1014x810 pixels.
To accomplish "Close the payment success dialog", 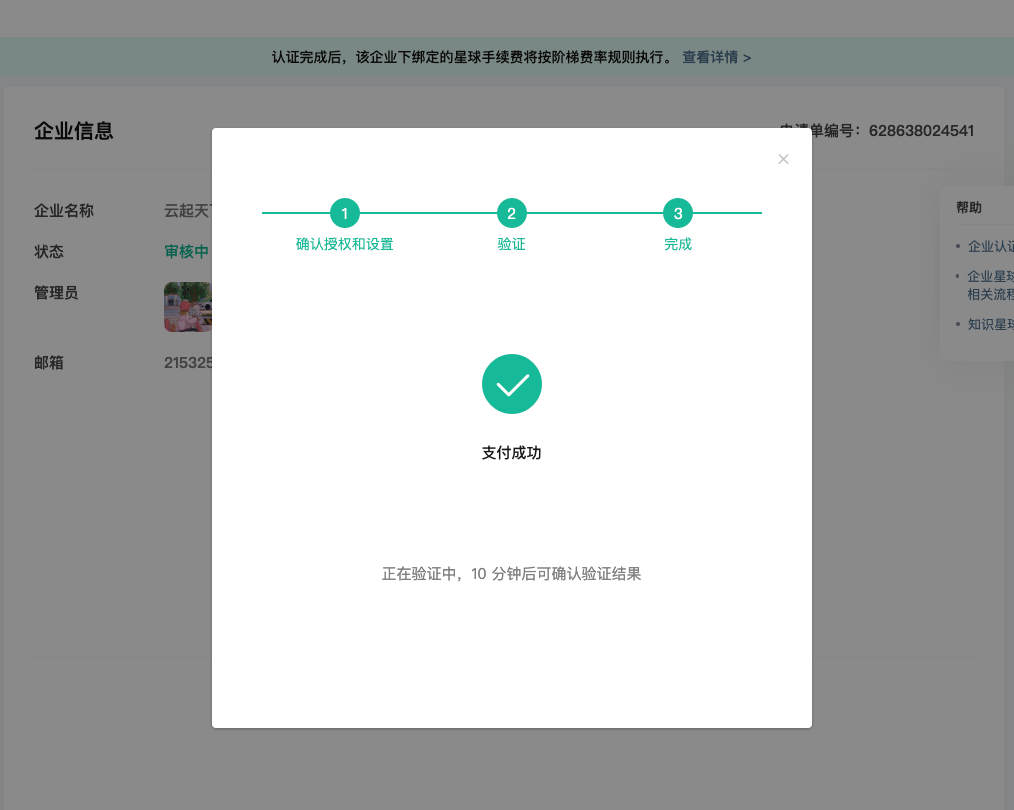I will (783, 159).
